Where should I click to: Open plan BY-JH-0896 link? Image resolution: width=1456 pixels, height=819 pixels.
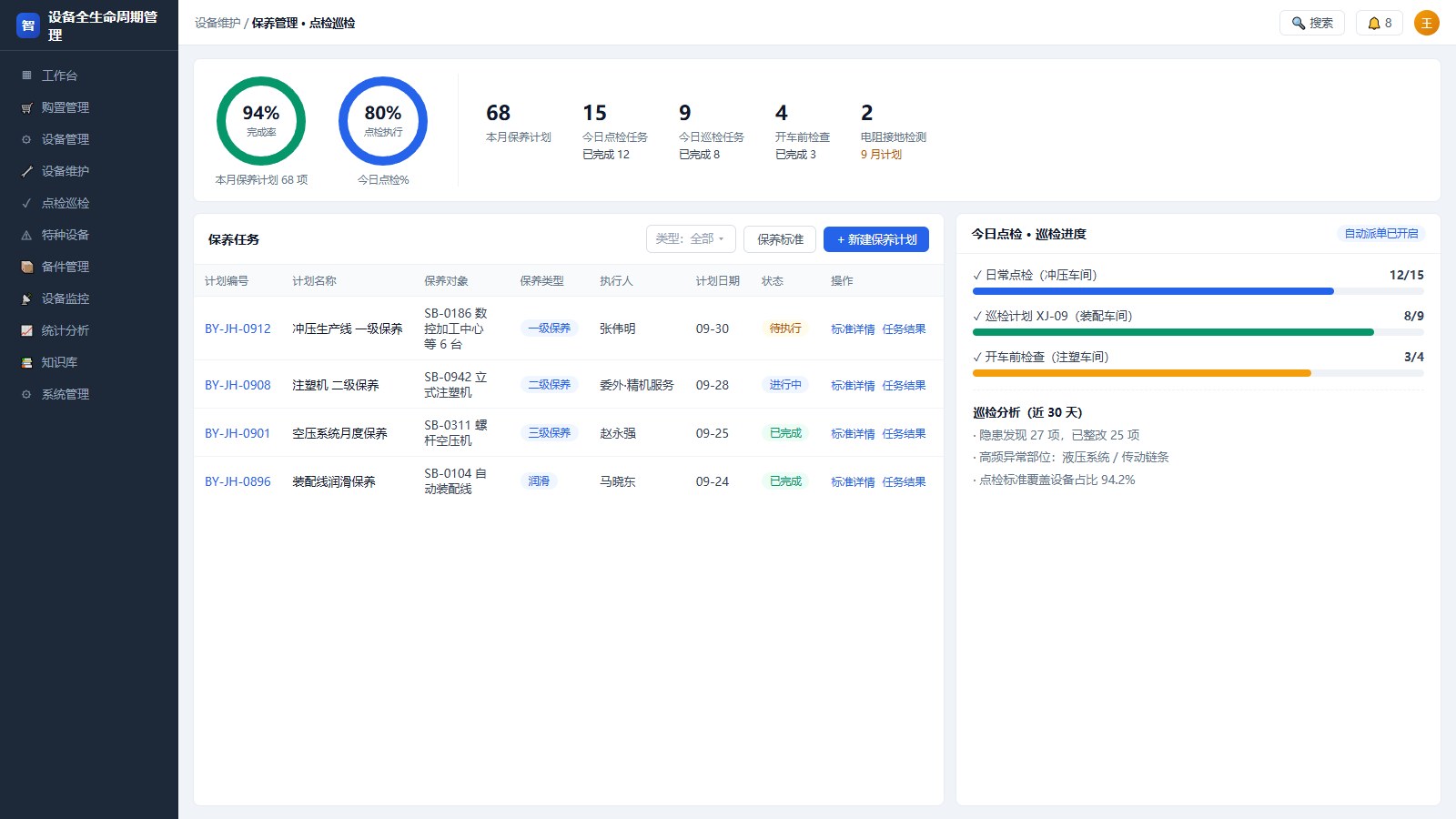(238, 481)
